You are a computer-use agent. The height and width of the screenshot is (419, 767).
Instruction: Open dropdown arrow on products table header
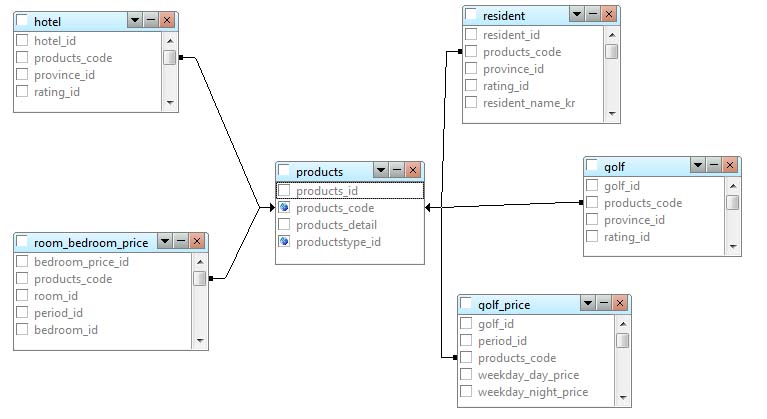[381, 170]
